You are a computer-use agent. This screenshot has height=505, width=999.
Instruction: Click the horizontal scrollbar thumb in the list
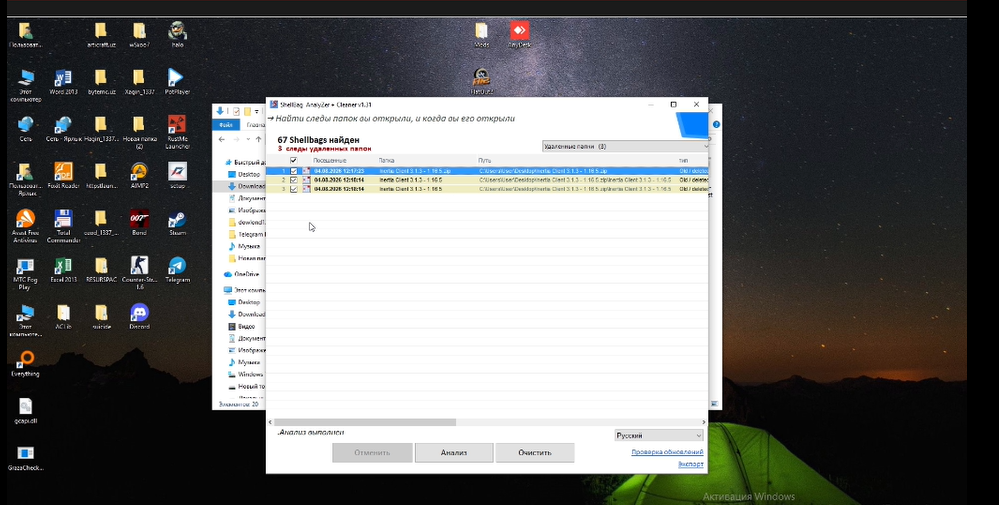(365, 422)
